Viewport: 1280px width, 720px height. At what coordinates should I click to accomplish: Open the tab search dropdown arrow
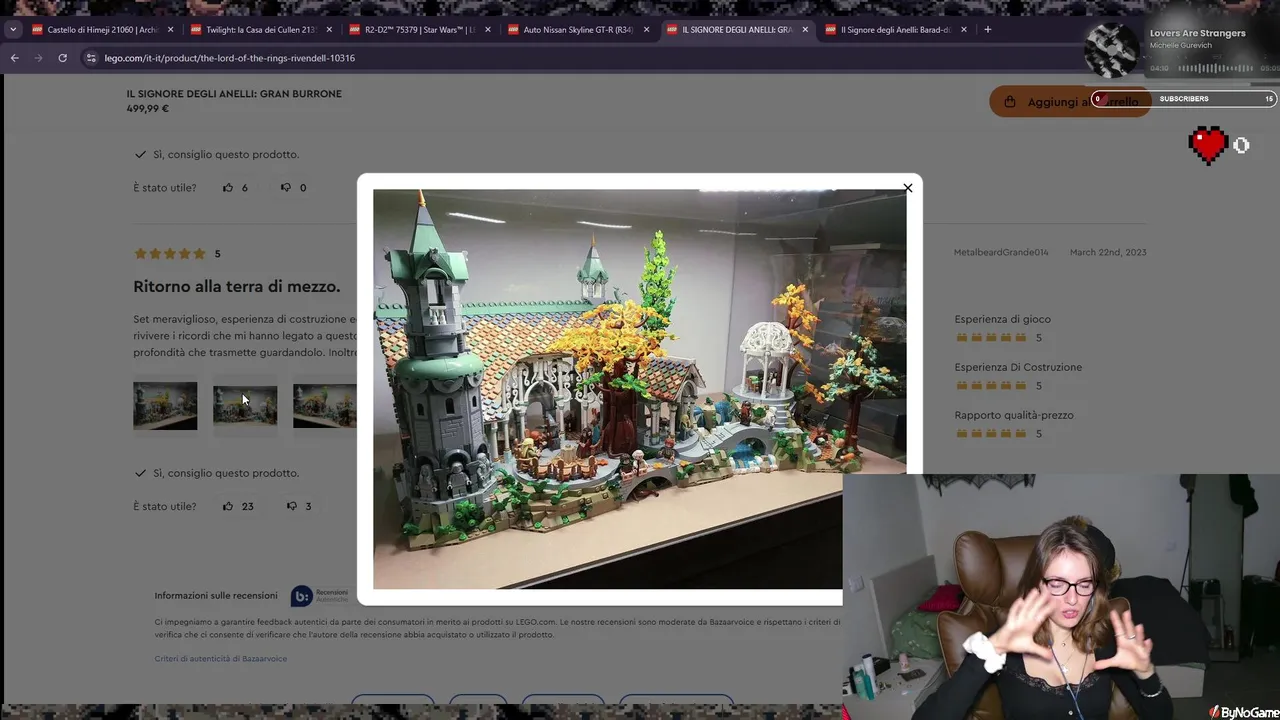click(x=13, y=30)
